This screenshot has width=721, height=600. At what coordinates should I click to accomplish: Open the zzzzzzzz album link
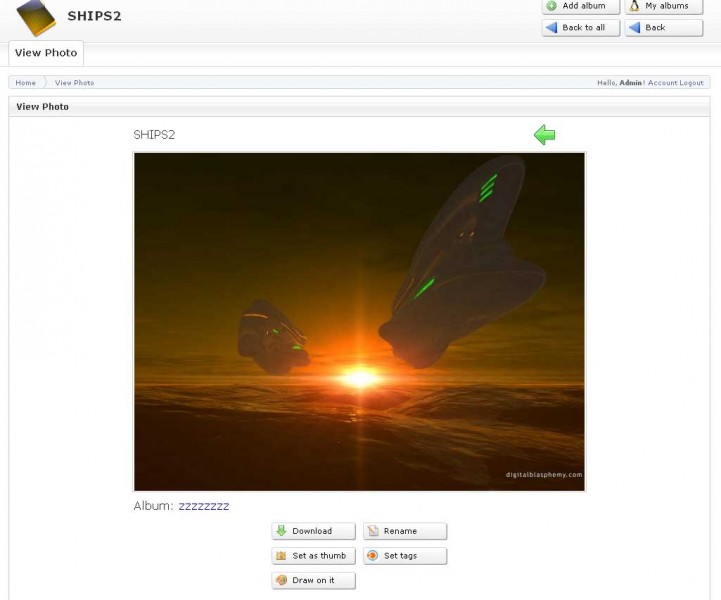tap(204, 506)
